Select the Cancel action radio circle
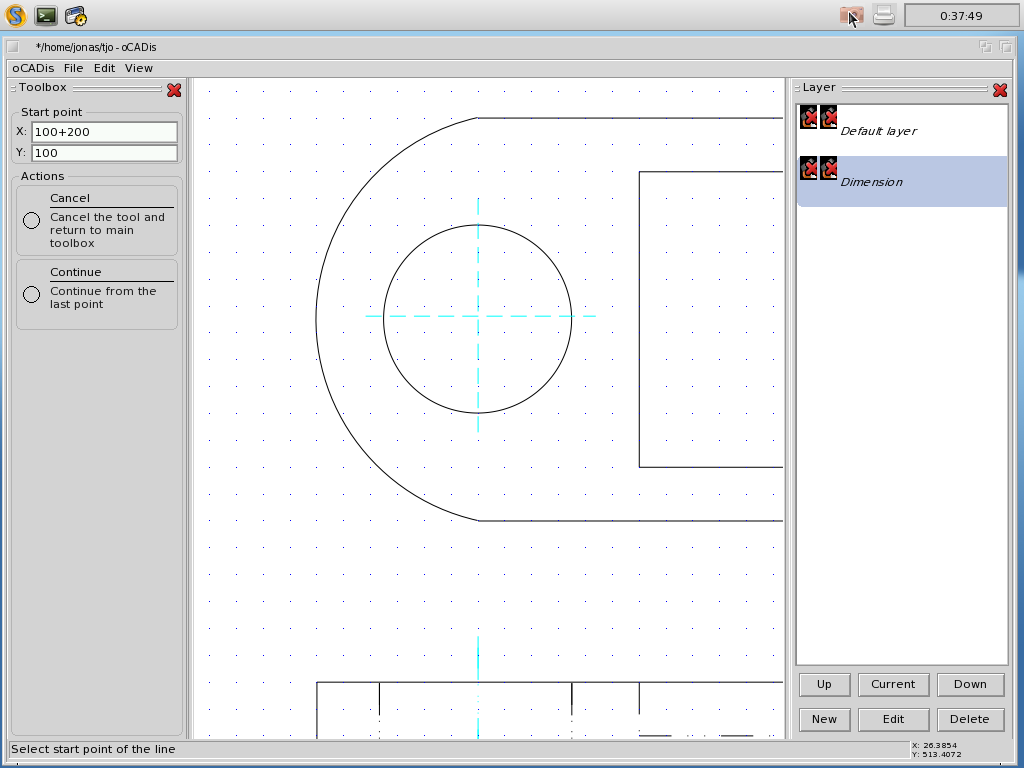The width and height of the screenshot is (1024, 768). [31, 221]
